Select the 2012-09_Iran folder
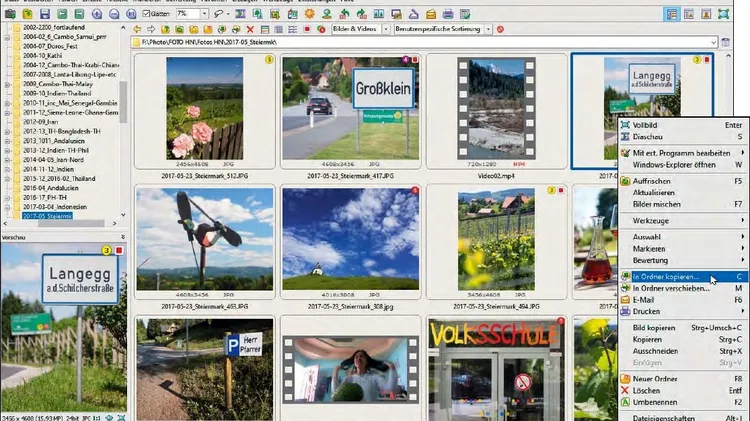 (40, 122)
